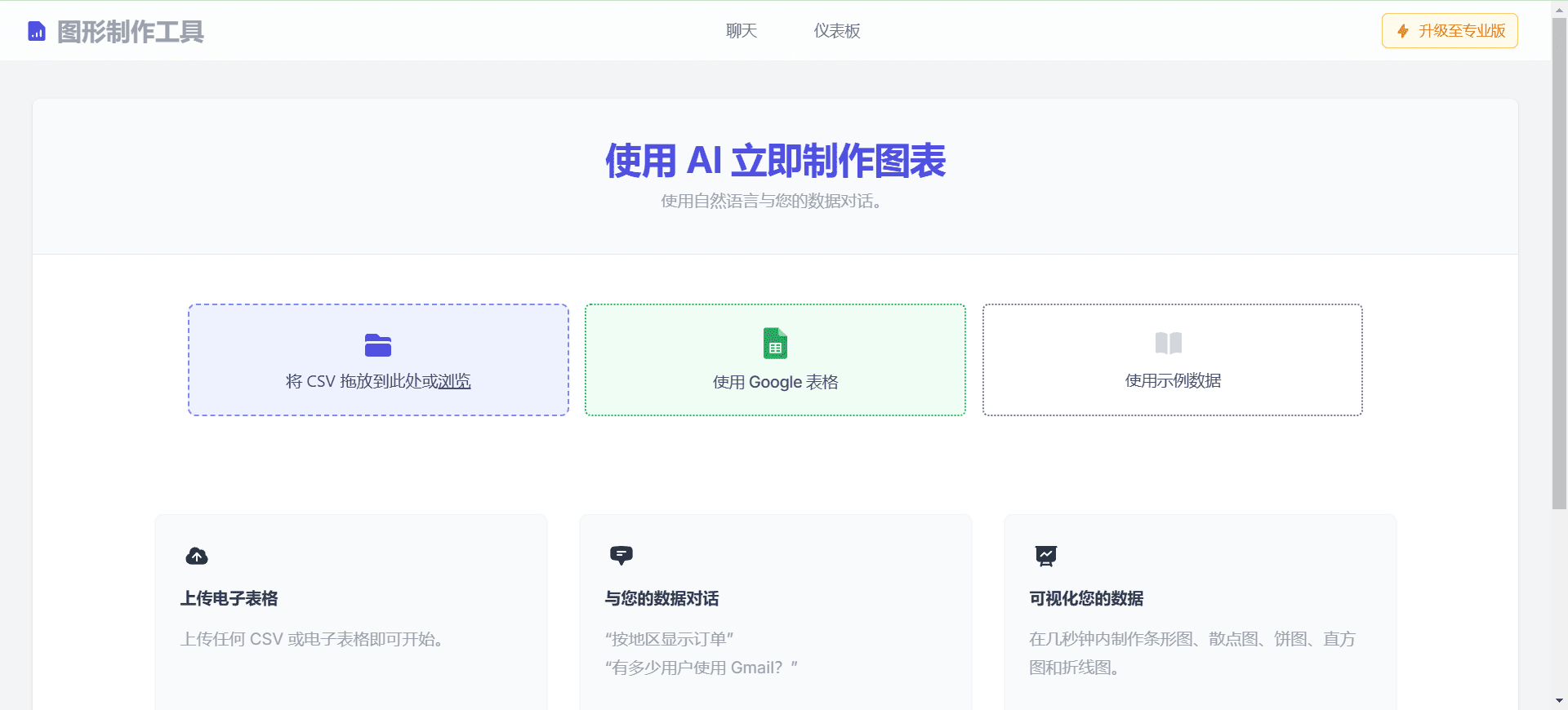Screen dimensions: 1568x710
Task: Click the lightning bolt upgrade icon
Action: 1403,31
